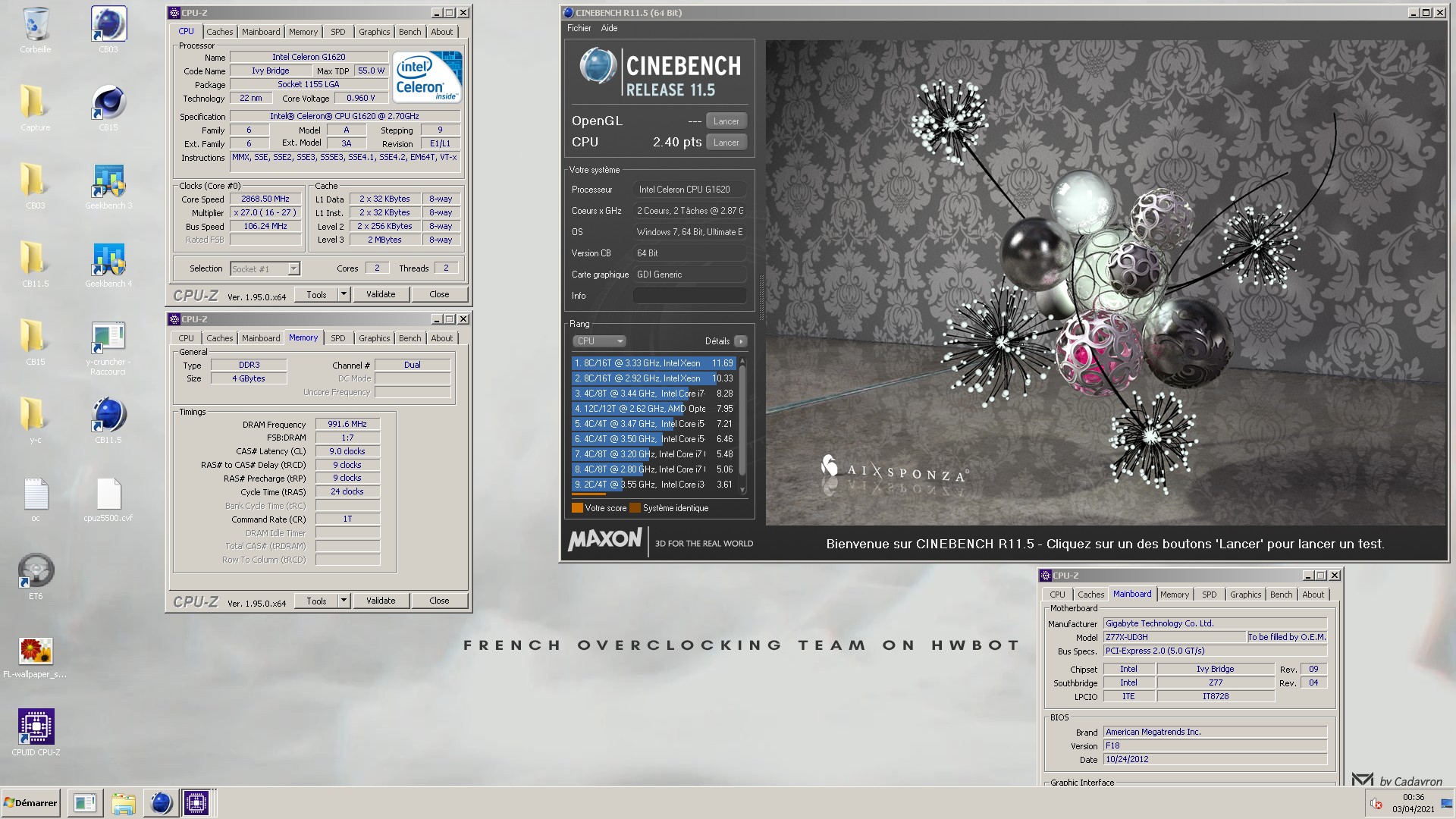Image resolution: width=1456 pixels, height=819 pixels.
Task: Click the Intel Celeron logo in CPU-Z
Action: click(x=427, y=77)
